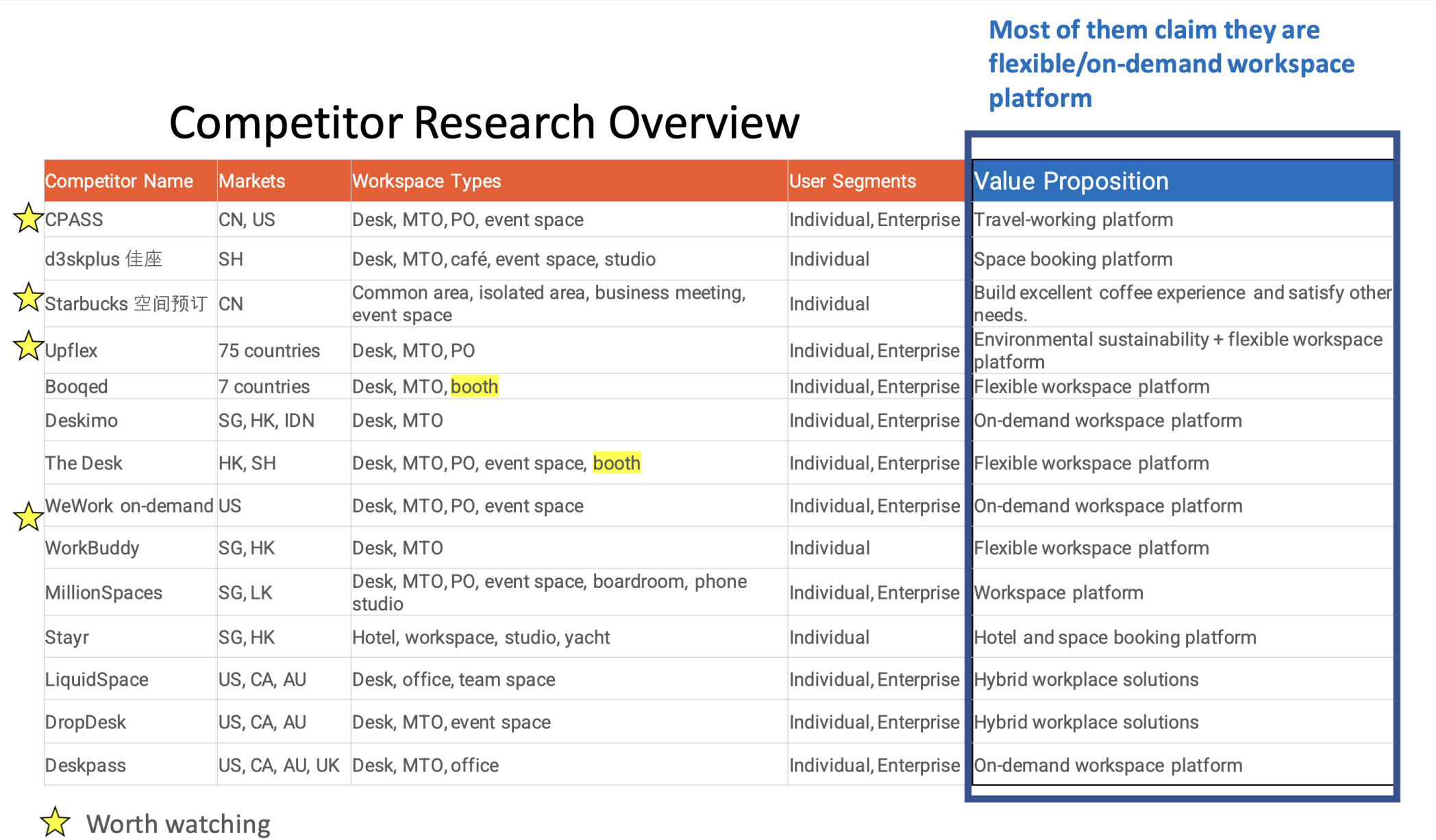1436x840 pixels.
Task: Click the star icon beside CPASS
Action: coord(28,219)
